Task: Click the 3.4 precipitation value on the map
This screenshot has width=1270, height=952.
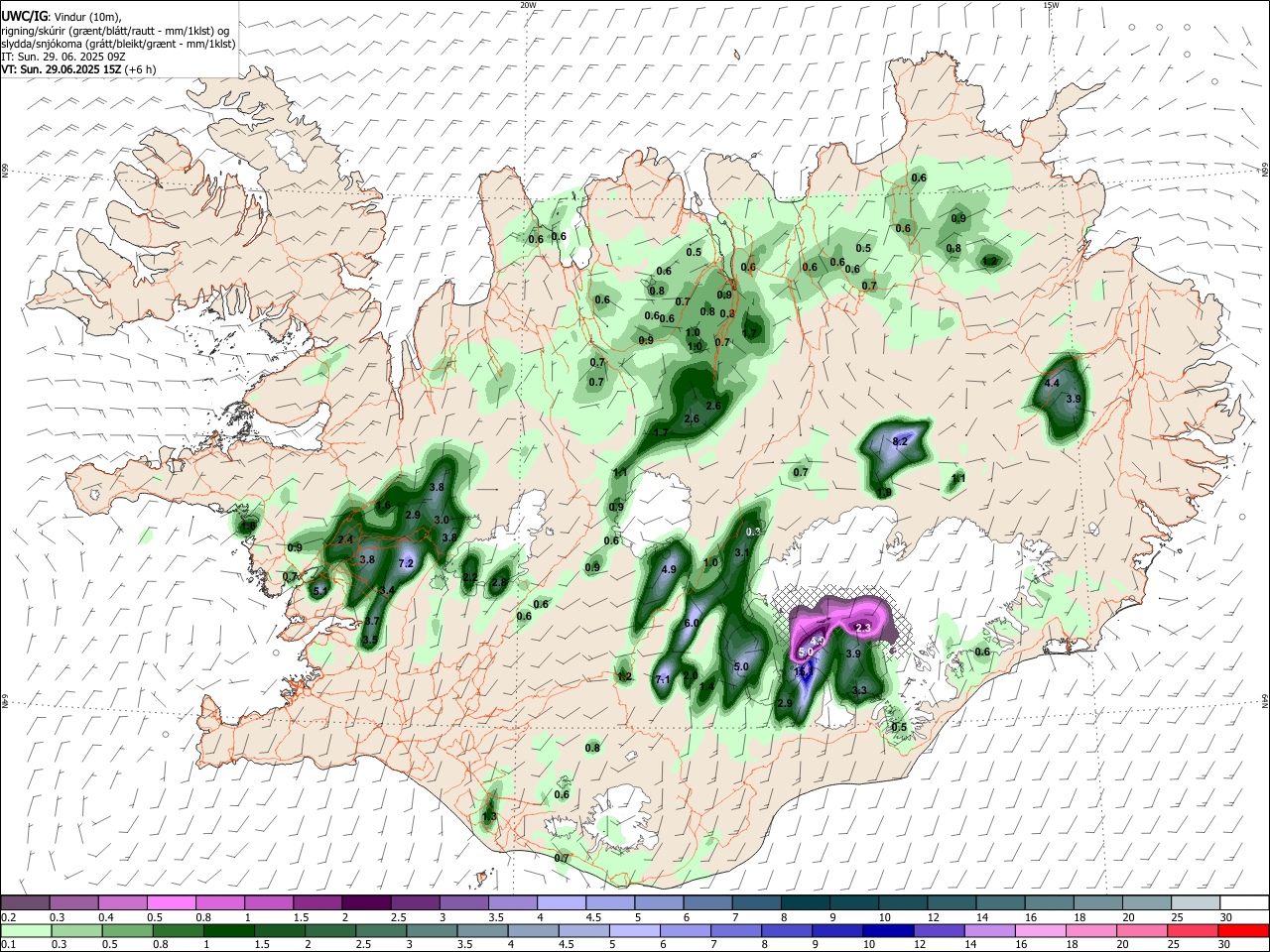Action: [388, 591]
